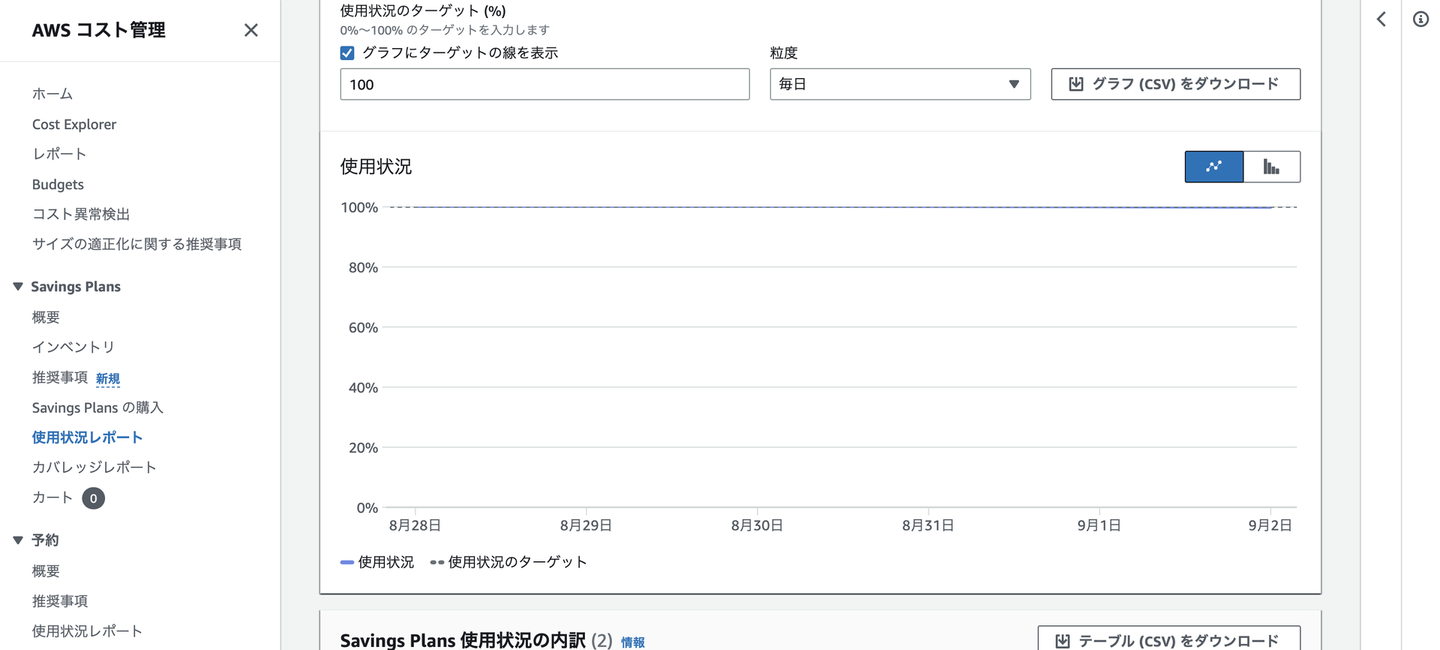Open 使用状況レポート under 予約

[x=87, y=631]
